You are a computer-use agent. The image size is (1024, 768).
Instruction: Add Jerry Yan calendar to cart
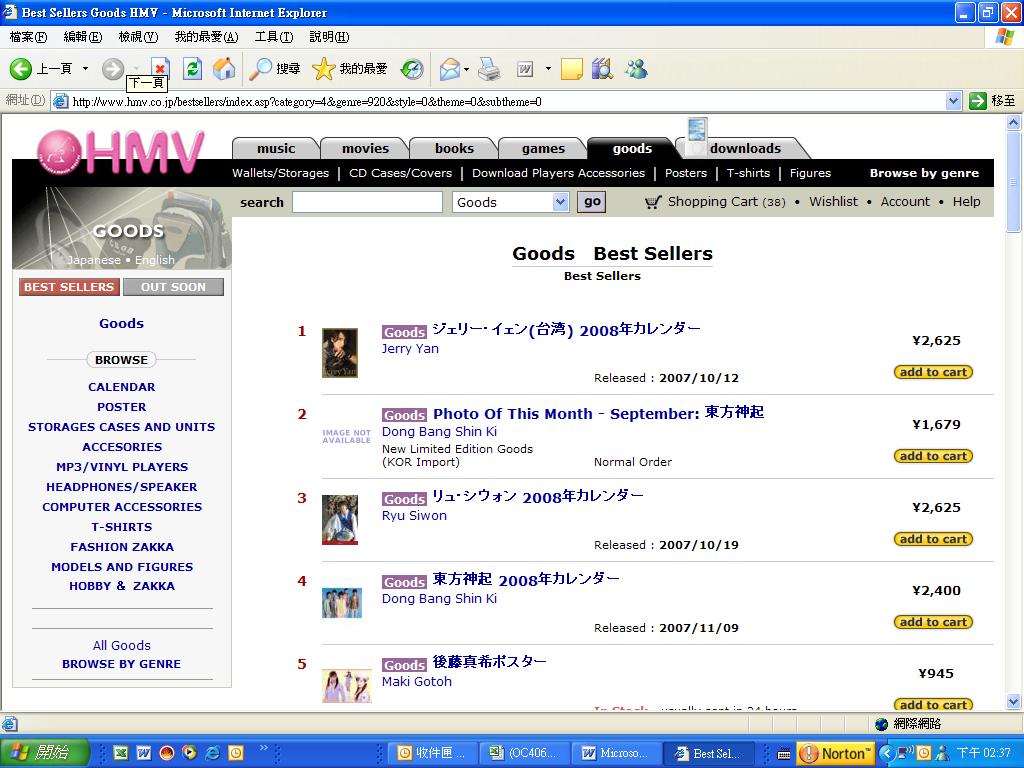tap(933, 372)
